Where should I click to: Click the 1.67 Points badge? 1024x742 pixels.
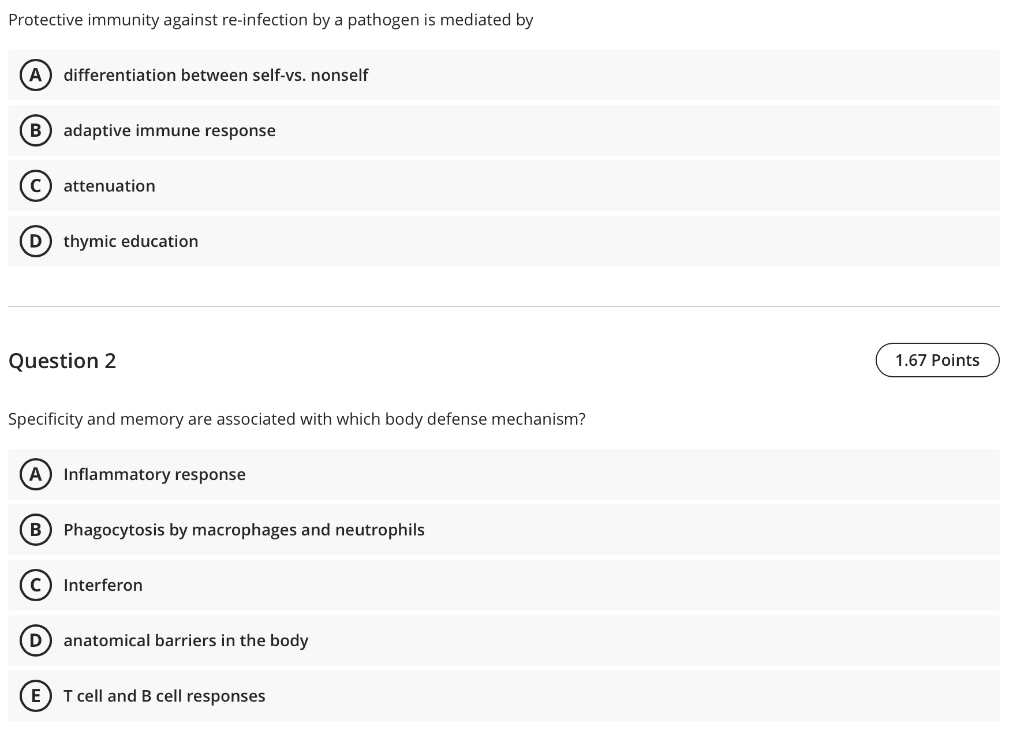[937, 360]
